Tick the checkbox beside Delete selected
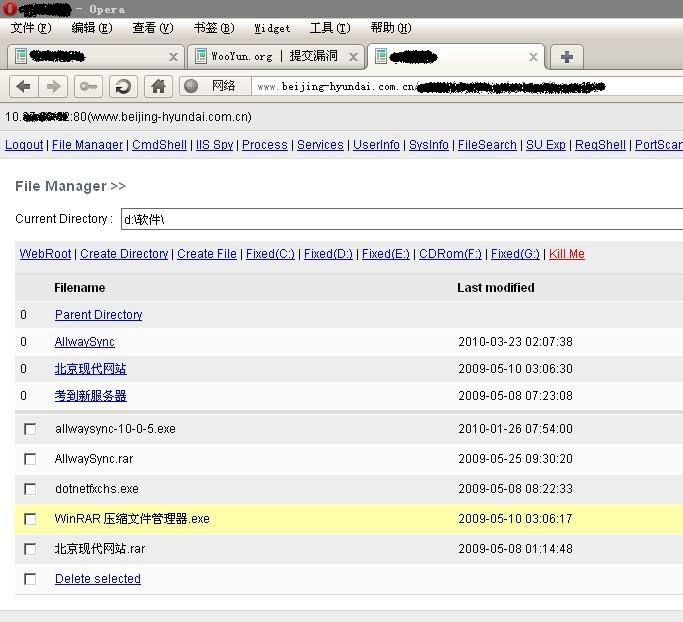The height and width of the screenshot is (622, 683). pos(30,579)
